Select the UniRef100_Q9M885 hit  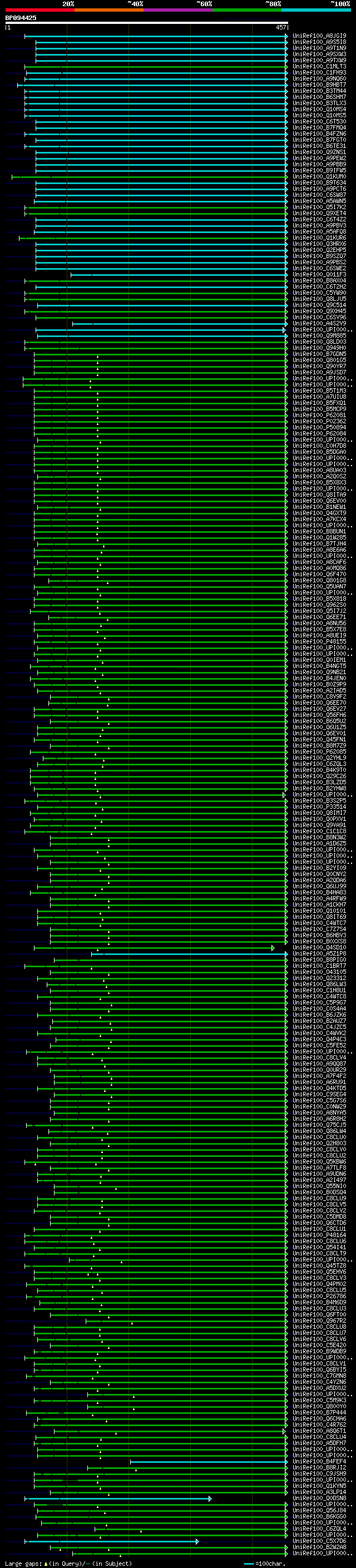pyautogui.click(x=319, y=335)
